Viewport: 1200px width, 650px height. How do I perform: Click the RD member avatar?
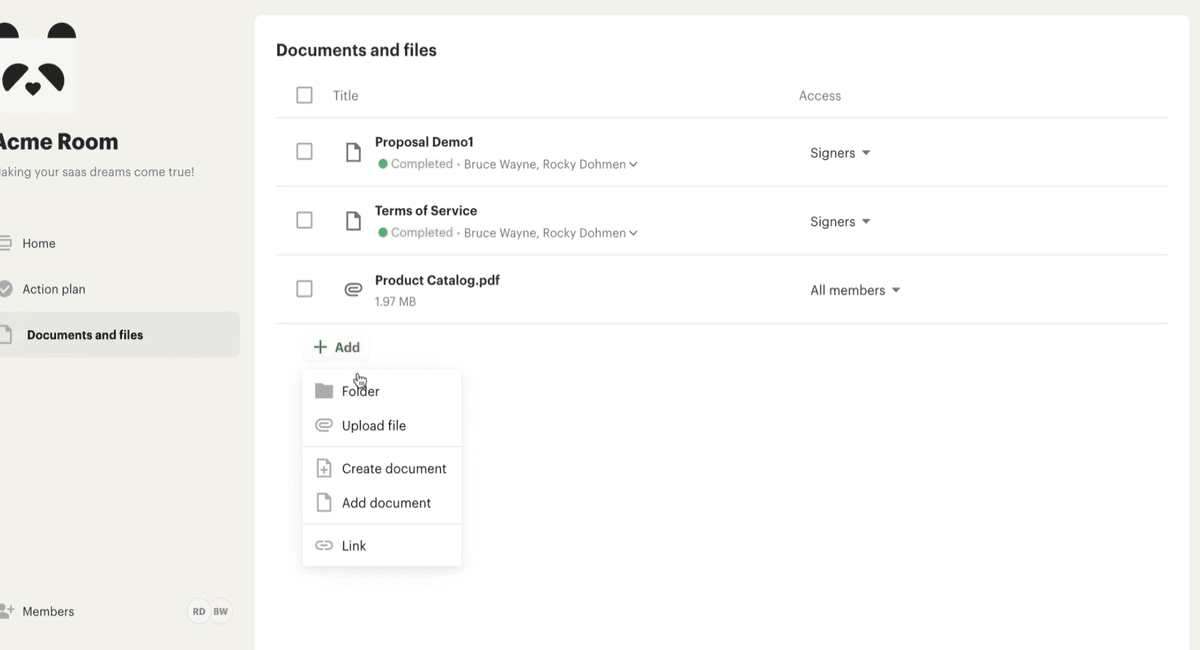(x=199, y=611)
